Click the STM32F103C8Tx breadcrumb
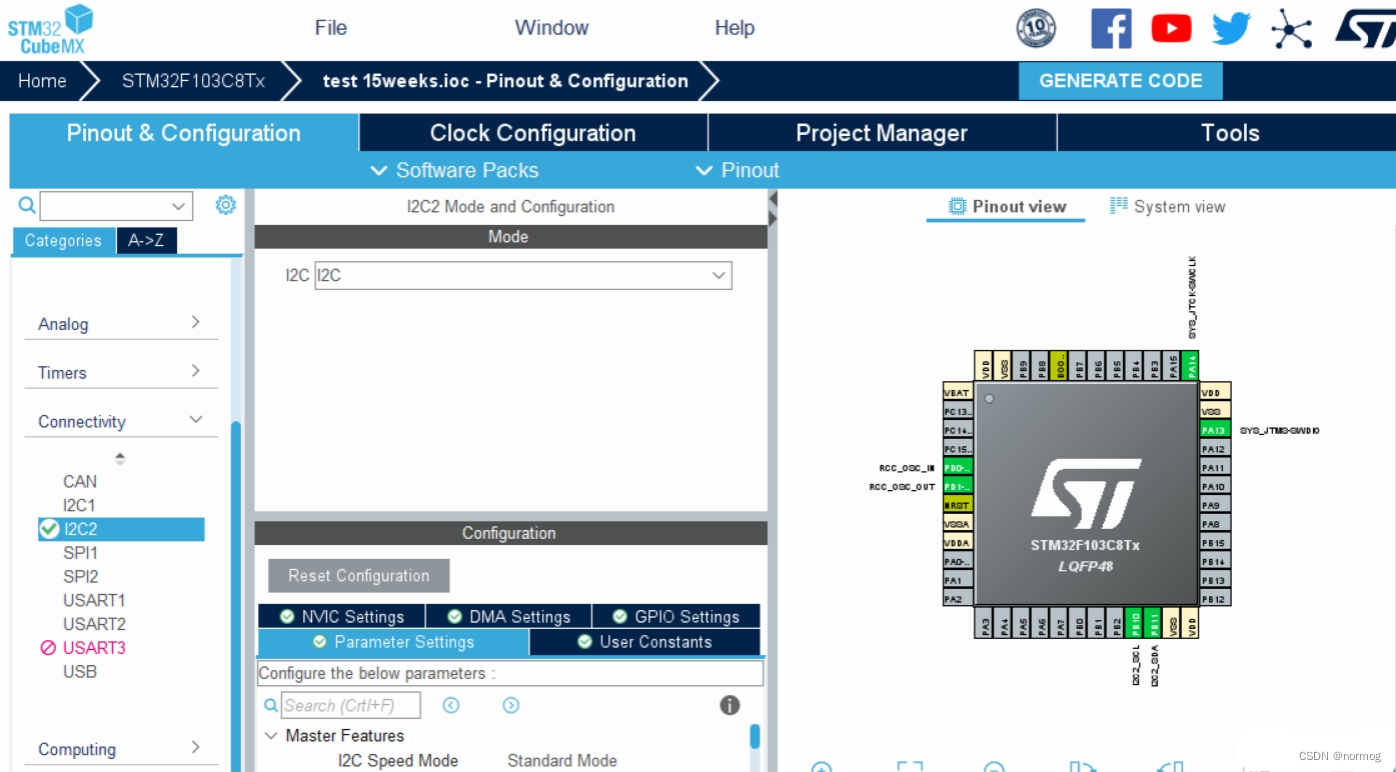 pos(193,81)
